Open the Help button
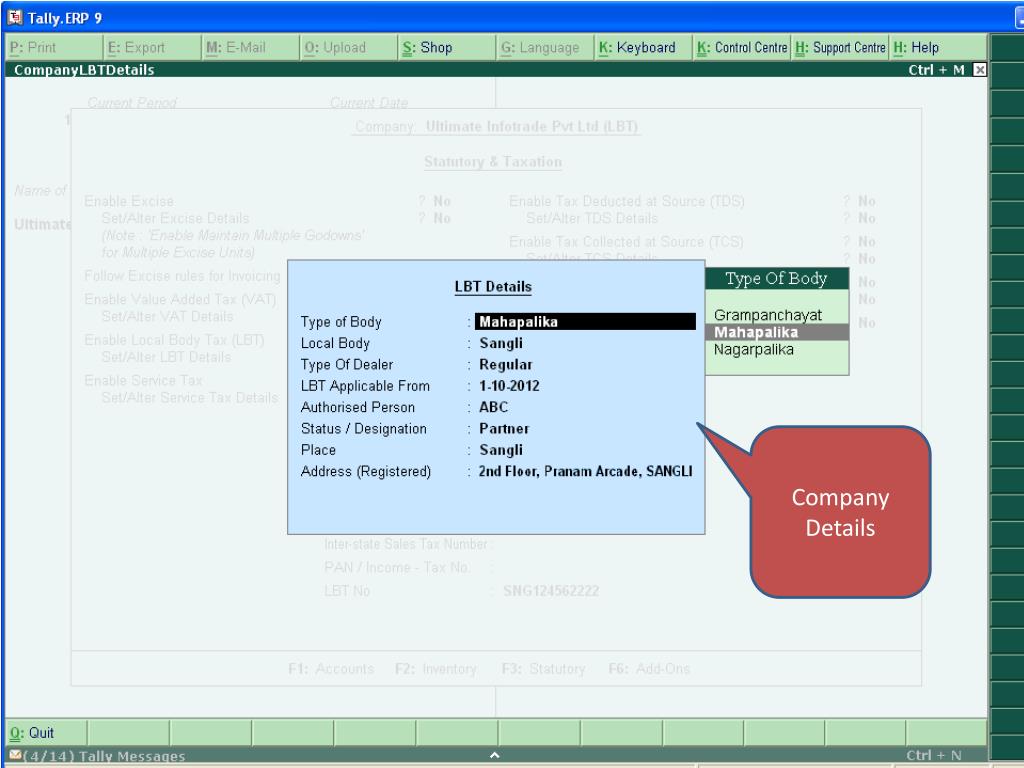The image size is (1024, 768). (x=938, y=48)
